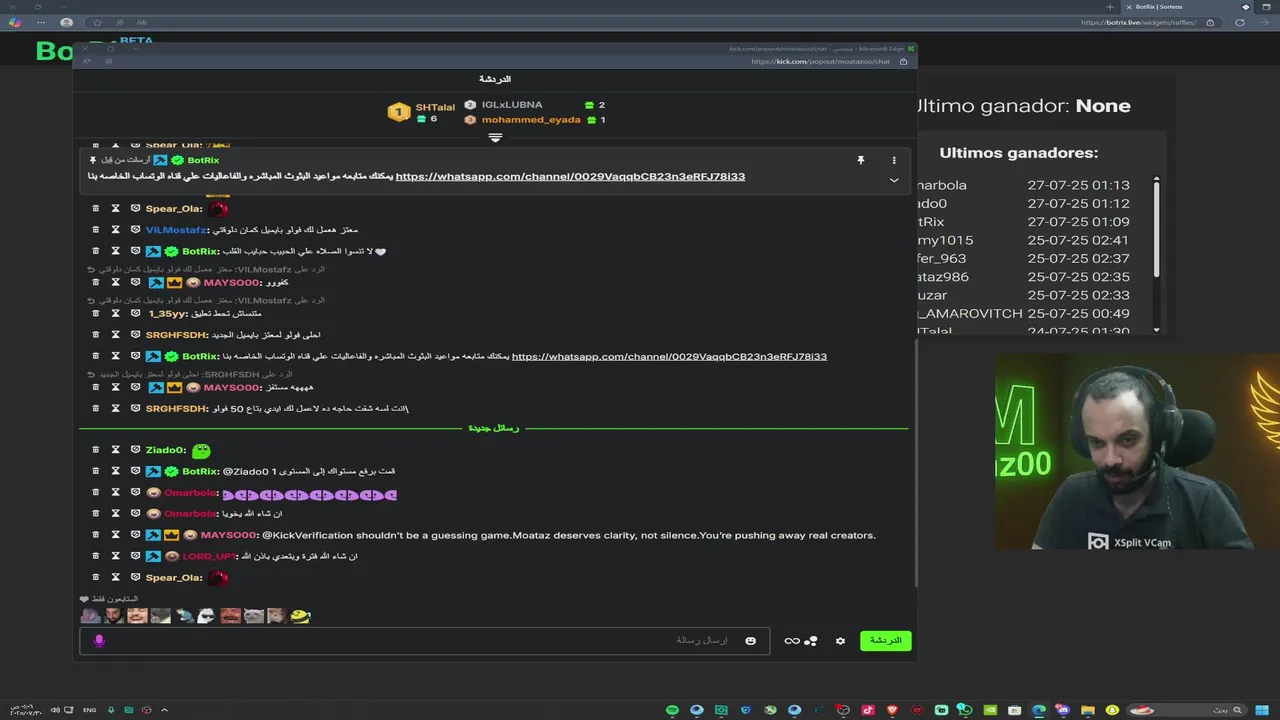Viewport: 1280px width, 720px height.
Task: Delete VILMostafz's message with the trash icon
Action: [x=96, y=230]
